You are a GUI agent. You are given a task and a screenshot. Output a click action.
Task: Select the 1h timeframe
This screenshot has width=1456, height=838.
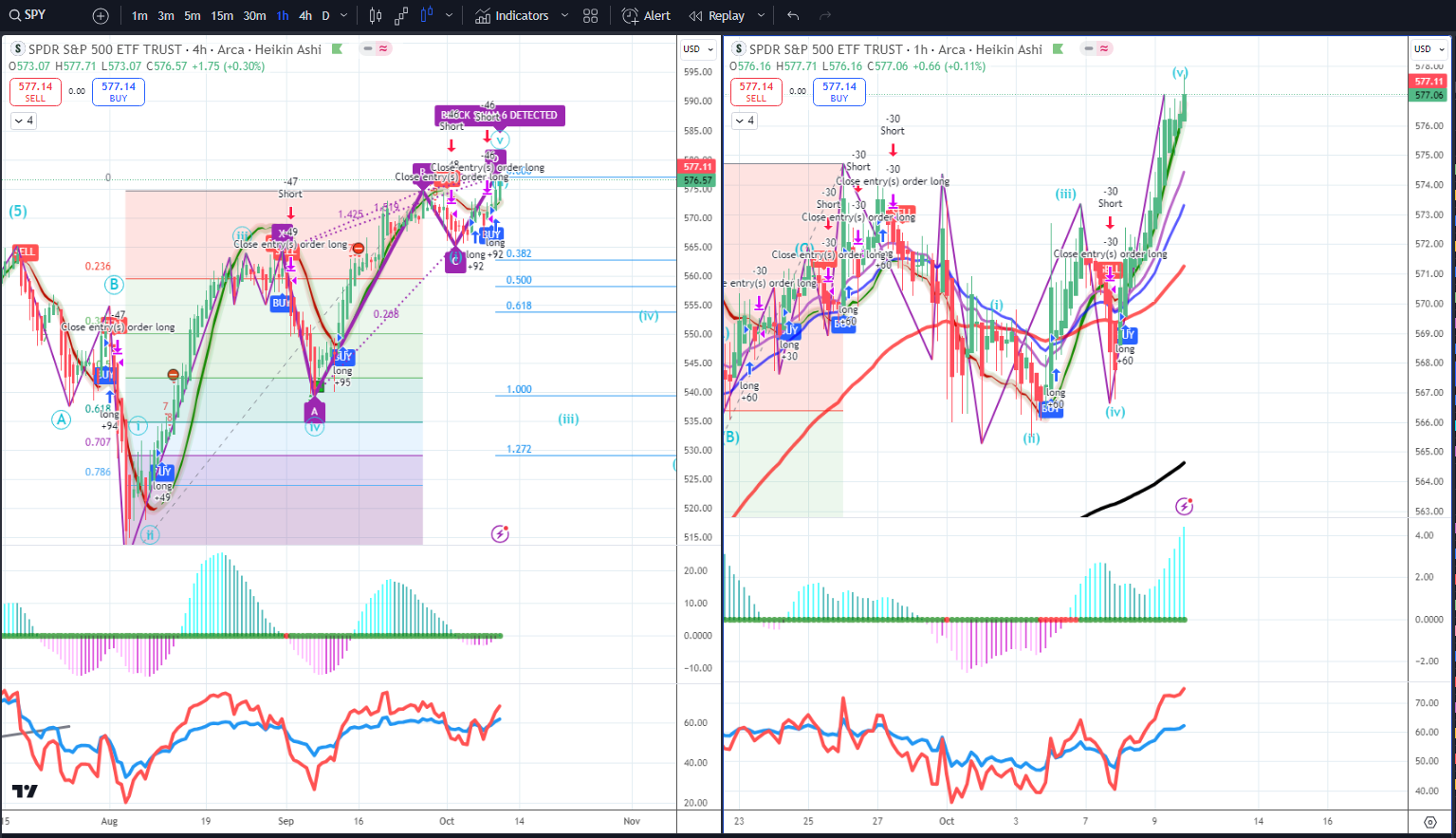283,16
